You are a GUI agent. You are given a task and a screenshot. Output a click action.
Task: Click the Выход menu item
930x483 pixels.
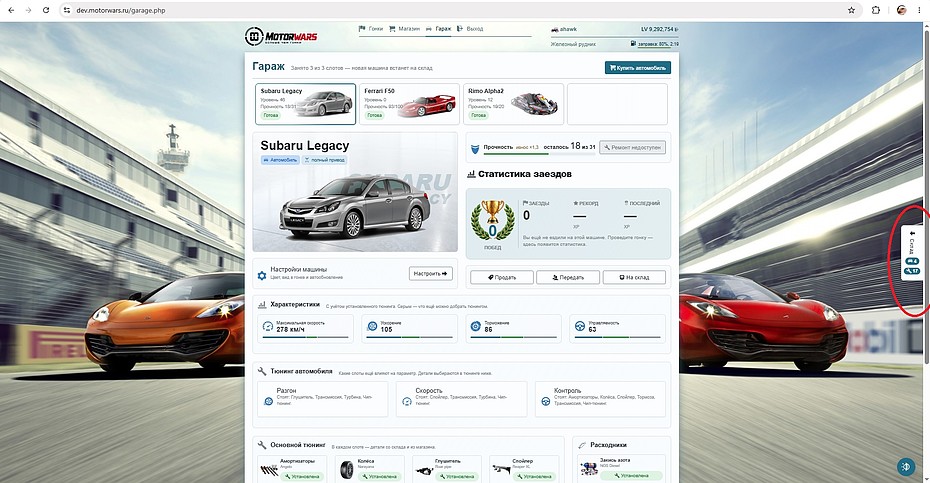click(x=470, y=28)
